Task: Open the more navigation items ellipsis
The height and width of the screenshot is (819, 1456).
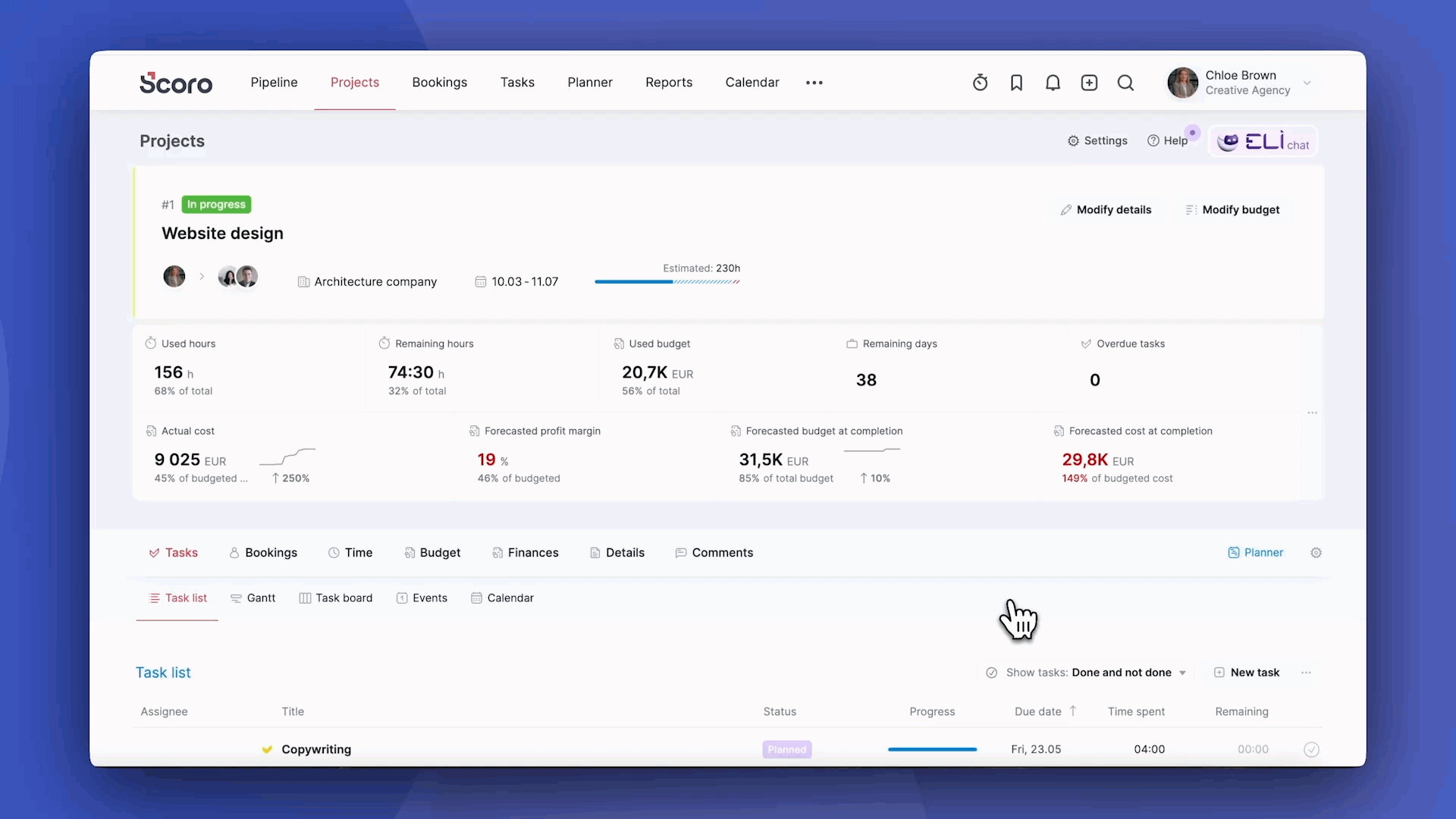Action: pos(814,83)
